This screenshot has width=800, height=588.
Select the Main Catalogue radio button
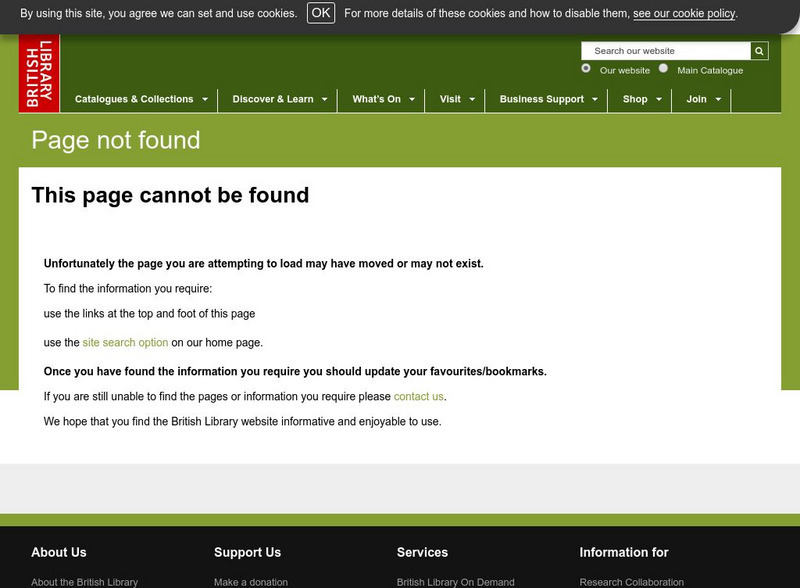[663, 68]
